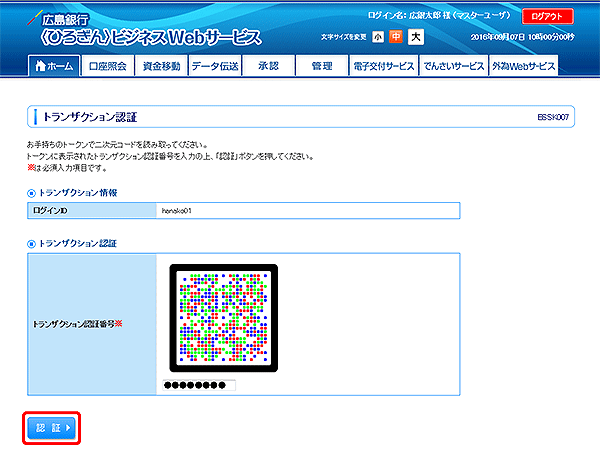Click the login ID value hanako01

(x=176, y=211)
